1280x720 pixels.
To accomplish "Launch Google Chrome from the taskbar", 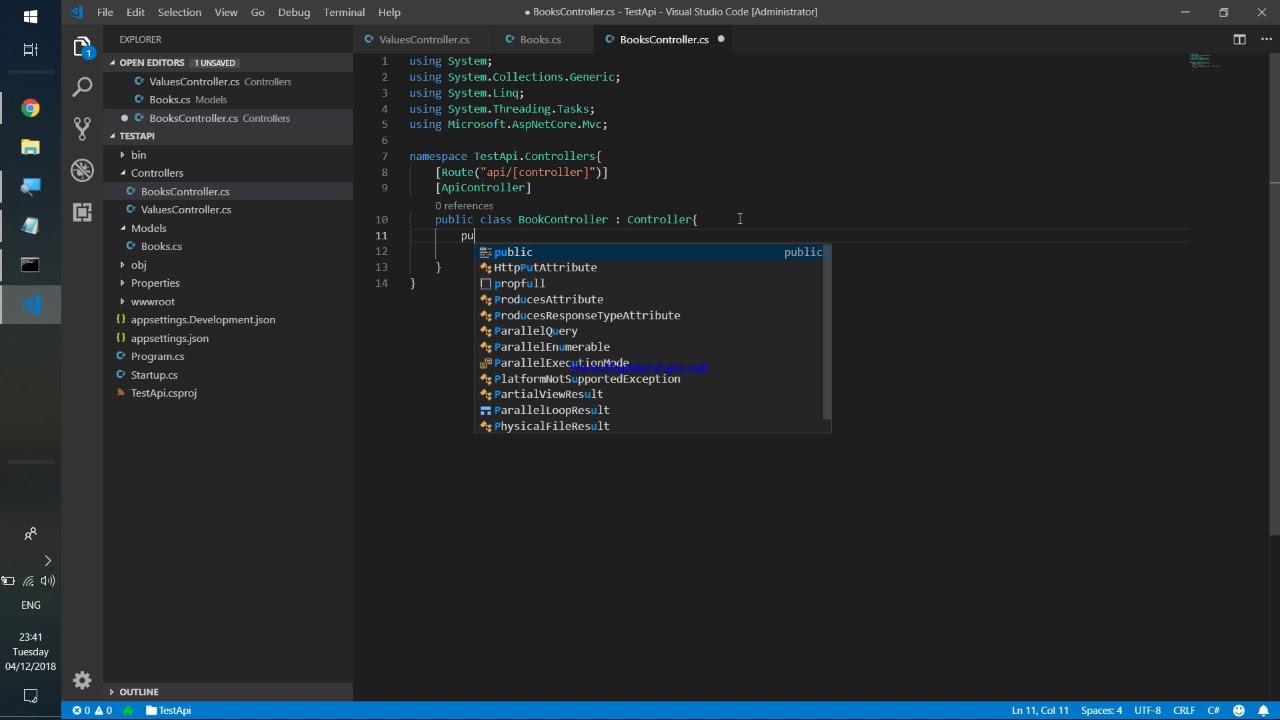I will 30,108.
